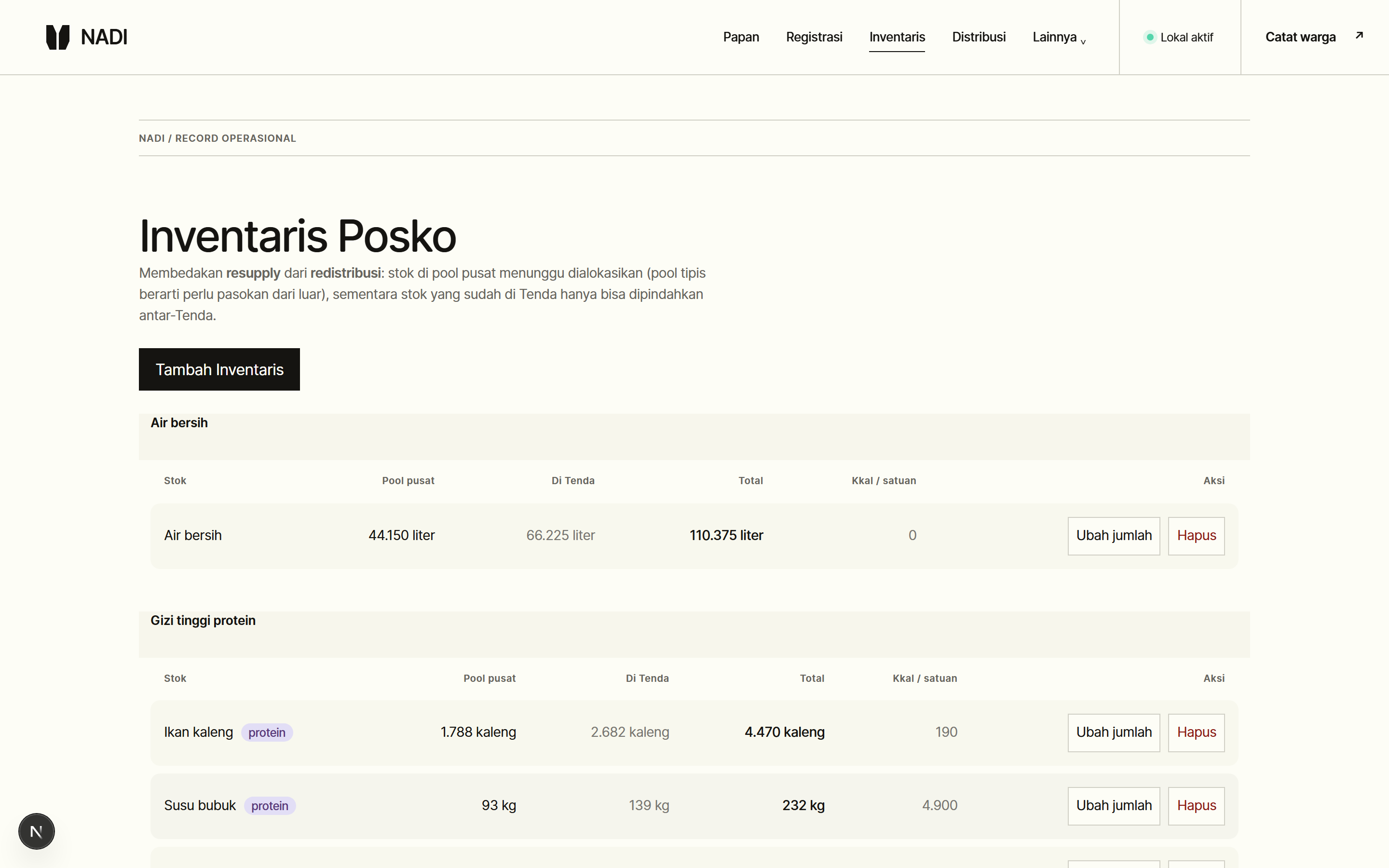
Task: Click the protein tag on Ikan kaleng
Action: pos(267,732)
